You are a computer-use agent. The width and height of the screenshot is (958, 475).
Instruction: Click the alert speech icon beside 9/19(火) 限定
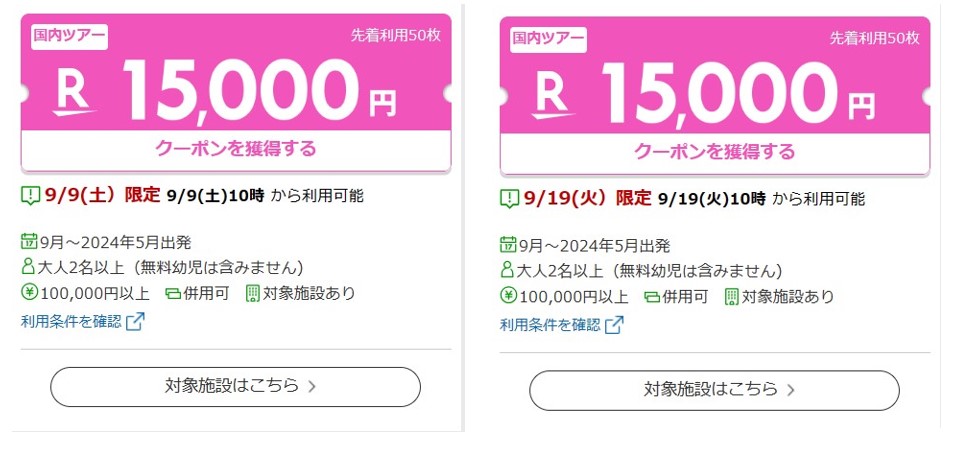pyautogui.click(x=509, y=199)
